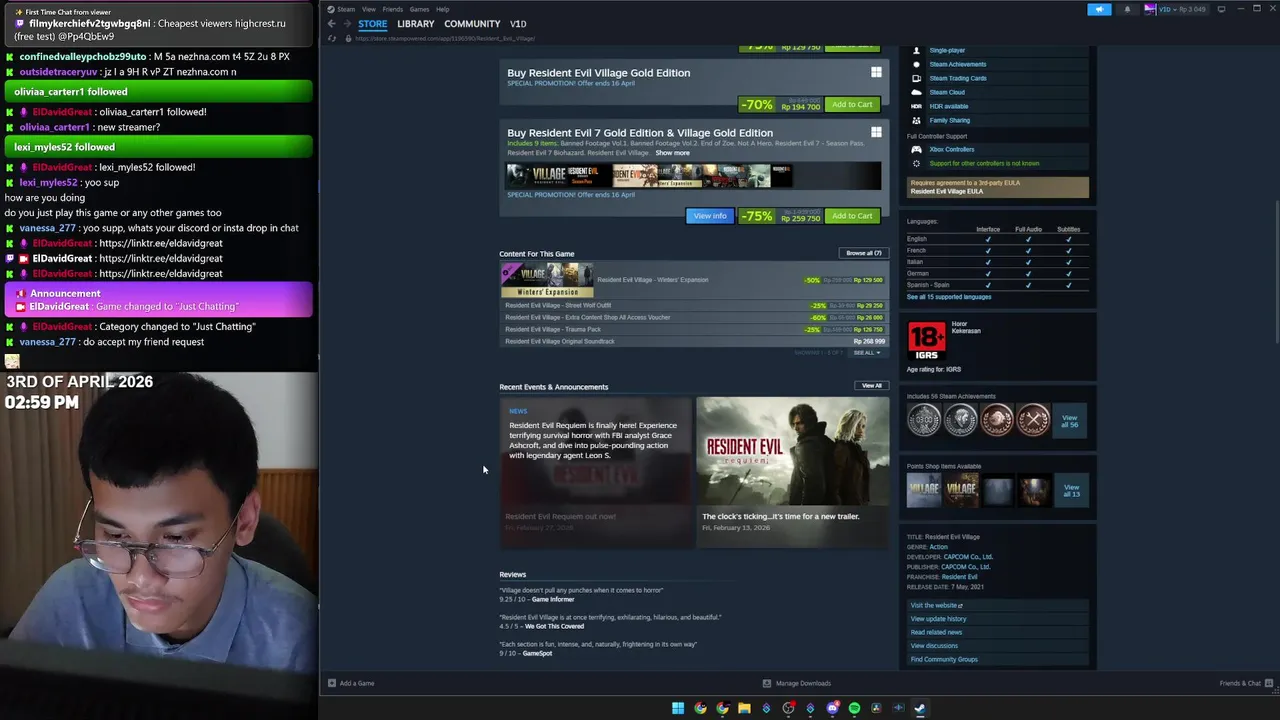Click View Info for the bundle
The height and width of the screenshot is (720, 1280).
710,216
